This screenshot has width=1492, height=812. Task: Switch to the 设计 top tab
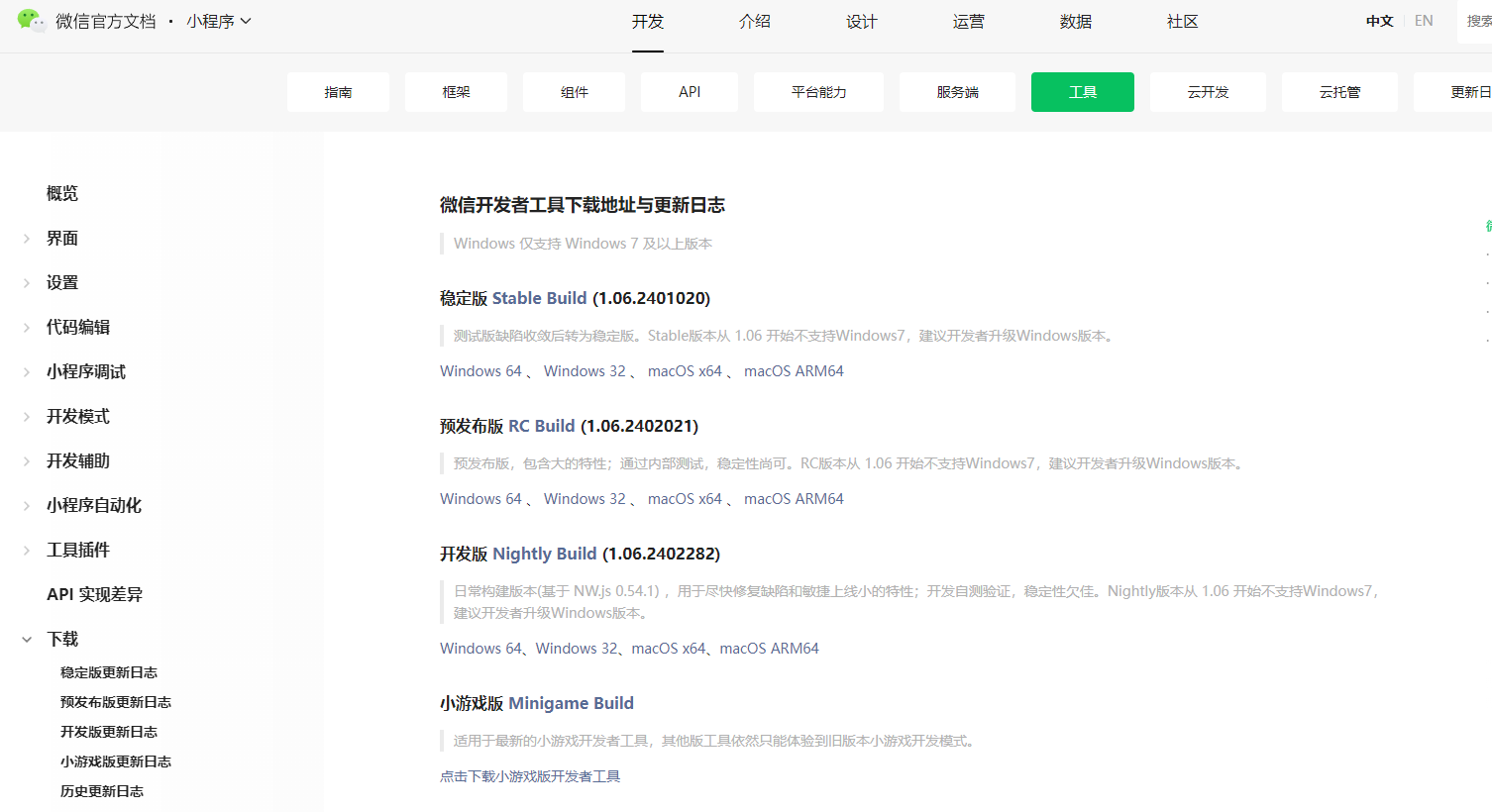point(862,22)
